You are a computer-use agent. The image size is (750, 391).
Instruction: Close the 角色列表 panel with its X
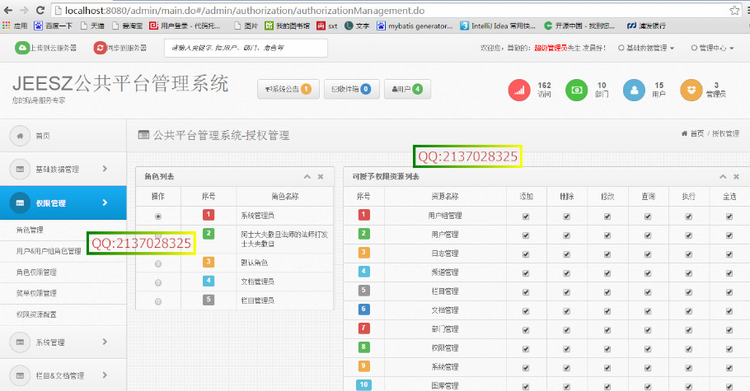point(320,177)
